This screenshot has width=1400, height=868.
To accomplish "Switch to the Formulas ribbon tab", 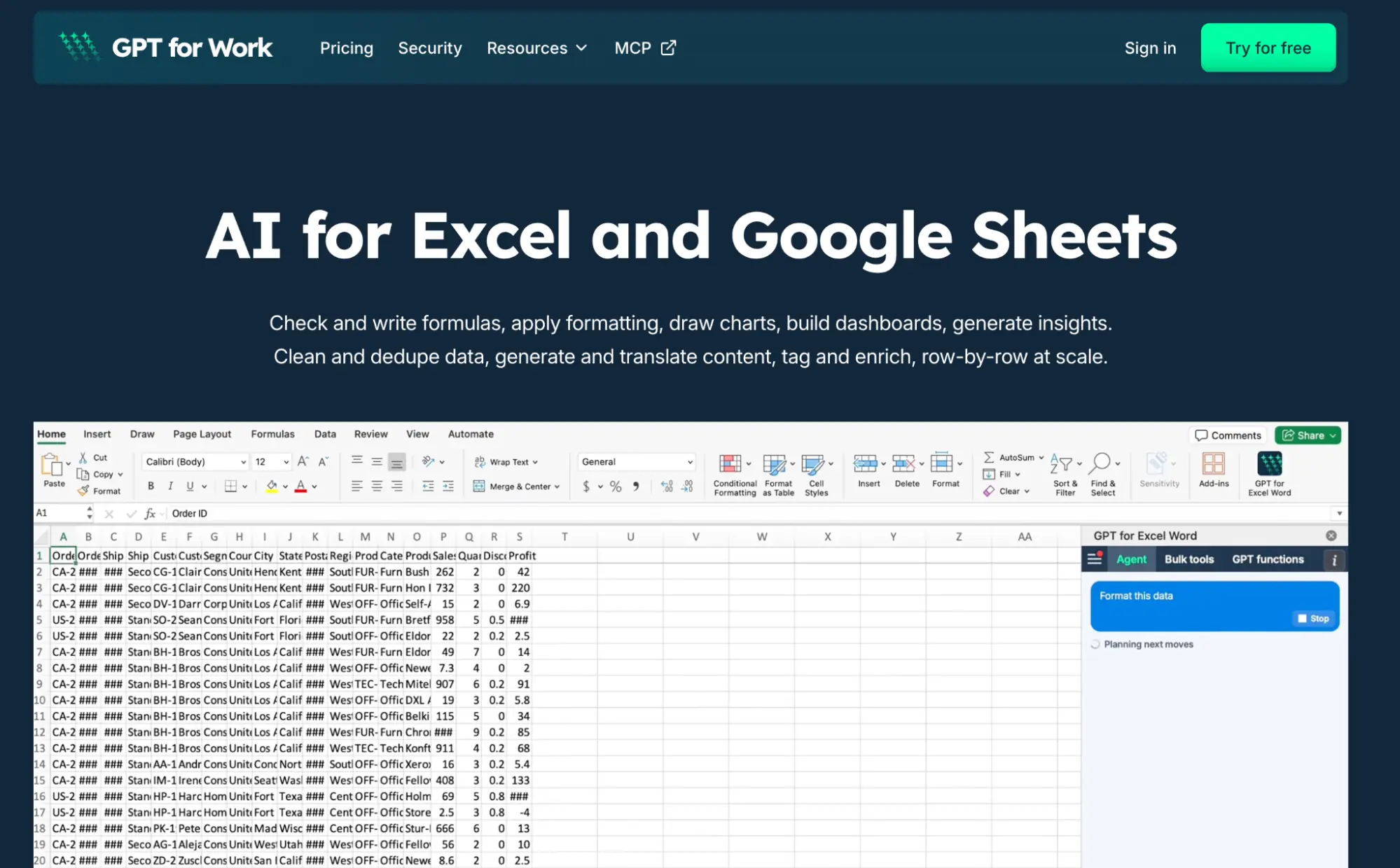I will [x=272, y=434].
